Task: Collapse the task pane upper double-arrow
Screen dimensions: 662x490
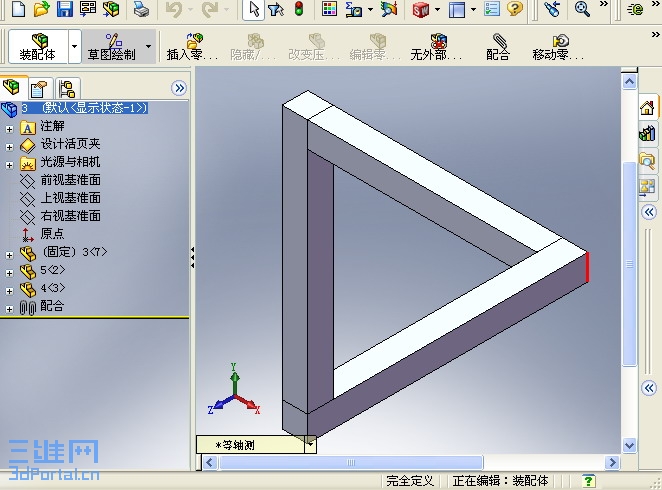Action: (649, 211)
